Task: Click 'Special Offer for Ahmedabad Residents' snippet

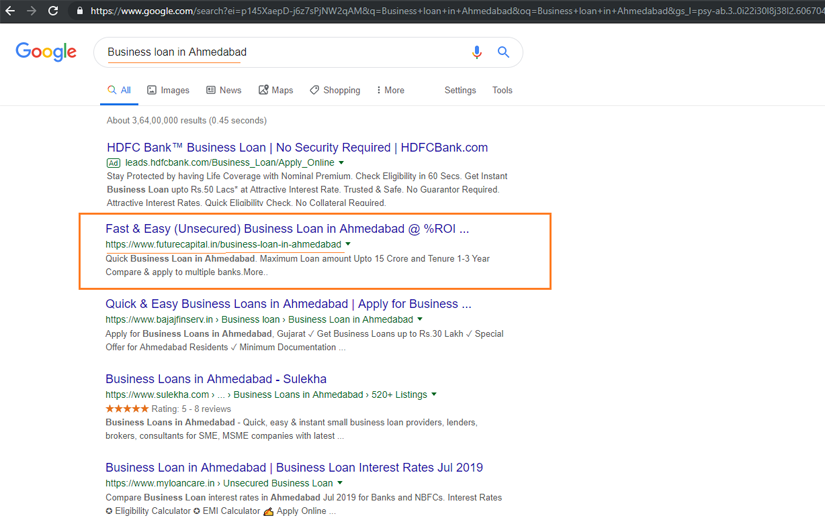Action: (x=304, y=340)
